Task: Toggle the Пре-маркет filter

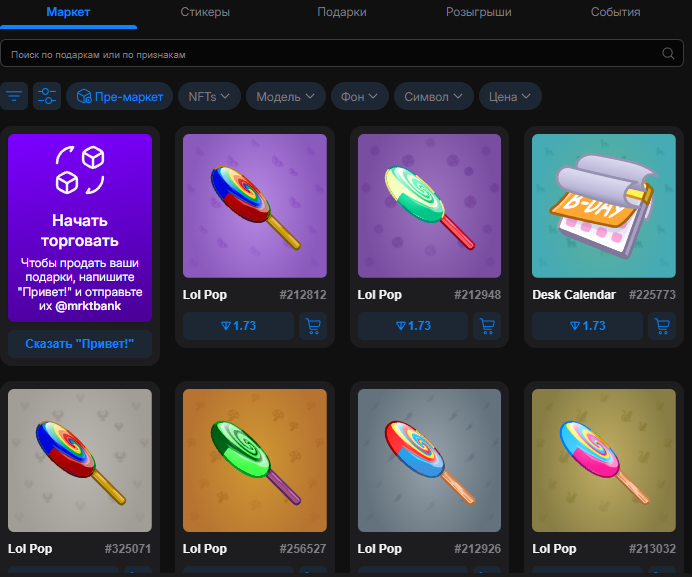Action: coord(120,97)
